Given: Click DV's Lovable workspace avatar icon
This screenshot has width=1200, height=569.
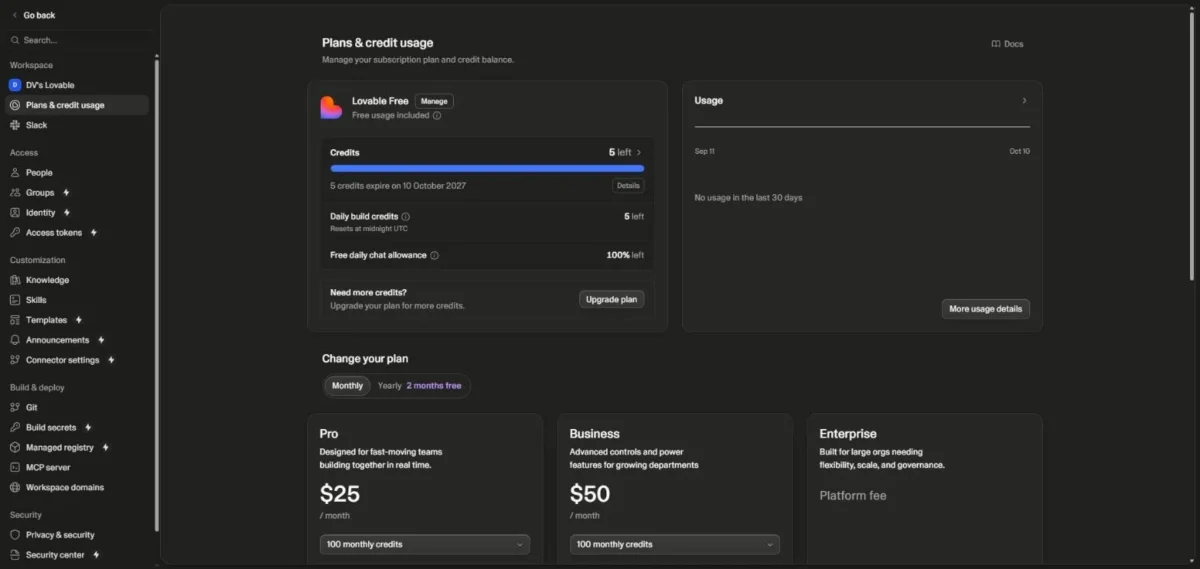Looking at the screenshot, I should point(15,85).
